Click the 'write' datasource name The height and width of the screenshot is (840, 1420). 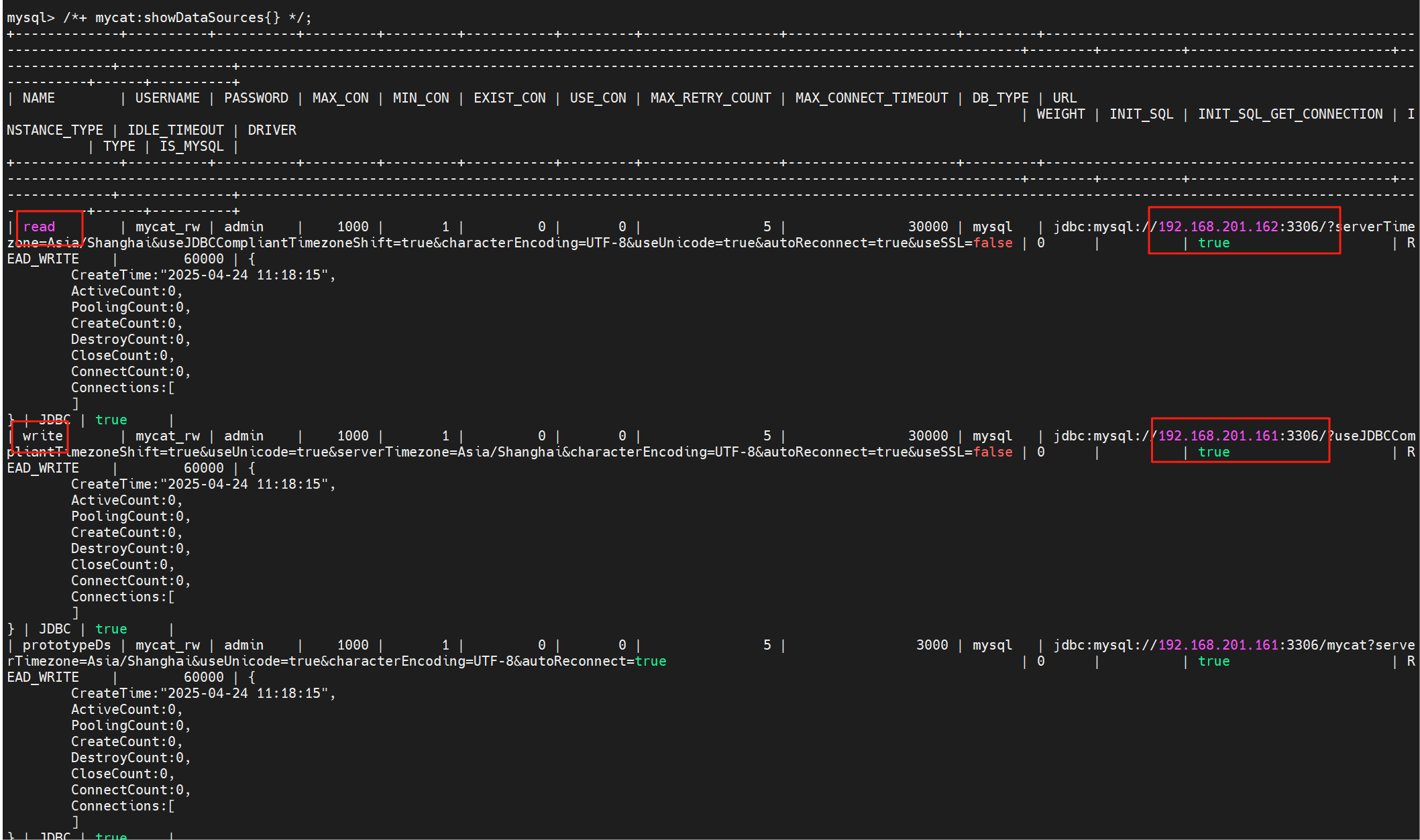[x=43, y=436]
